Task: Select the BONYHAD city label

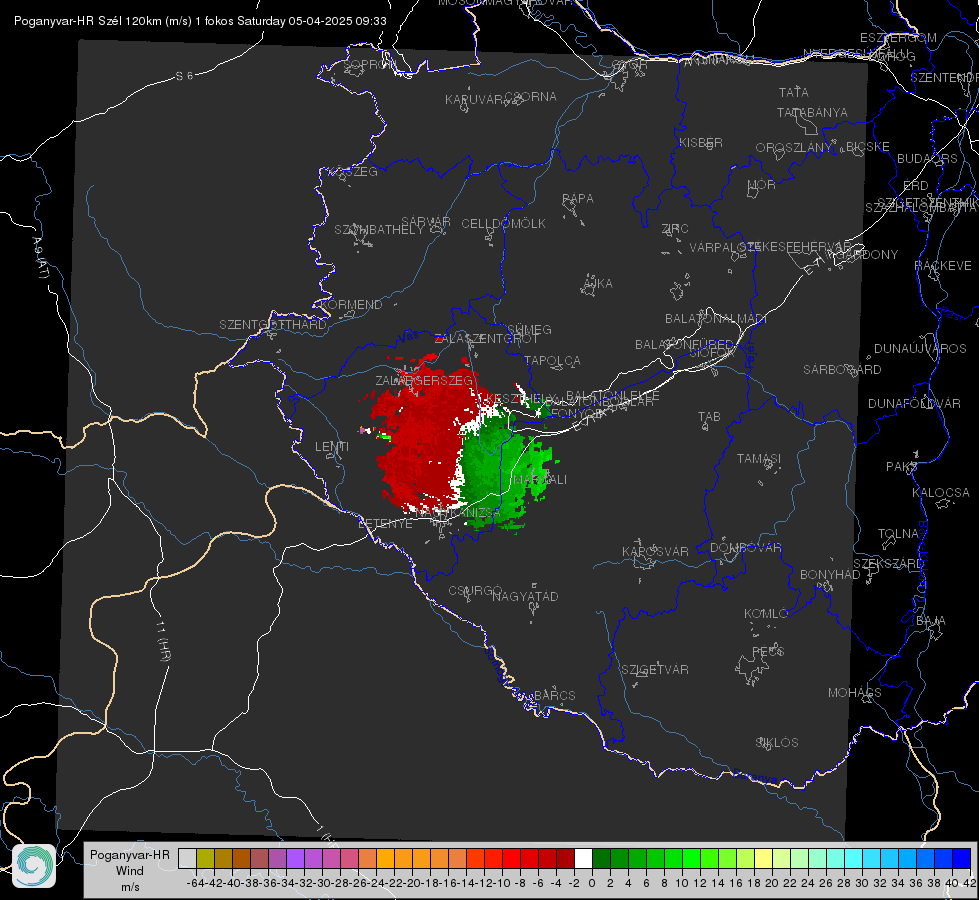Action: tap(830, 575)
